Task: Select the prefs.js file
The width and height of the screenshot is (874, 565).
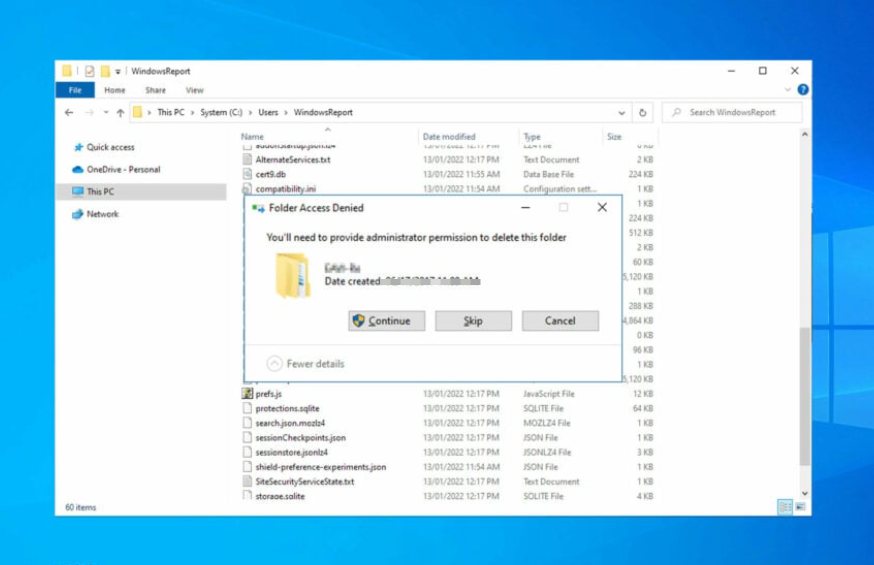Action: 269,394
